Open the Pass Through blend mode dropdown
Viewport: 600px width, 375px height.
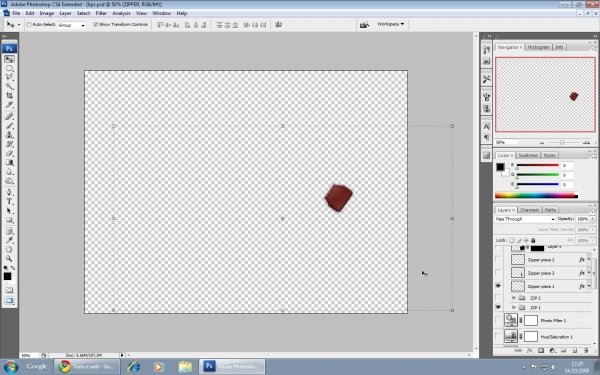(525, 219)
